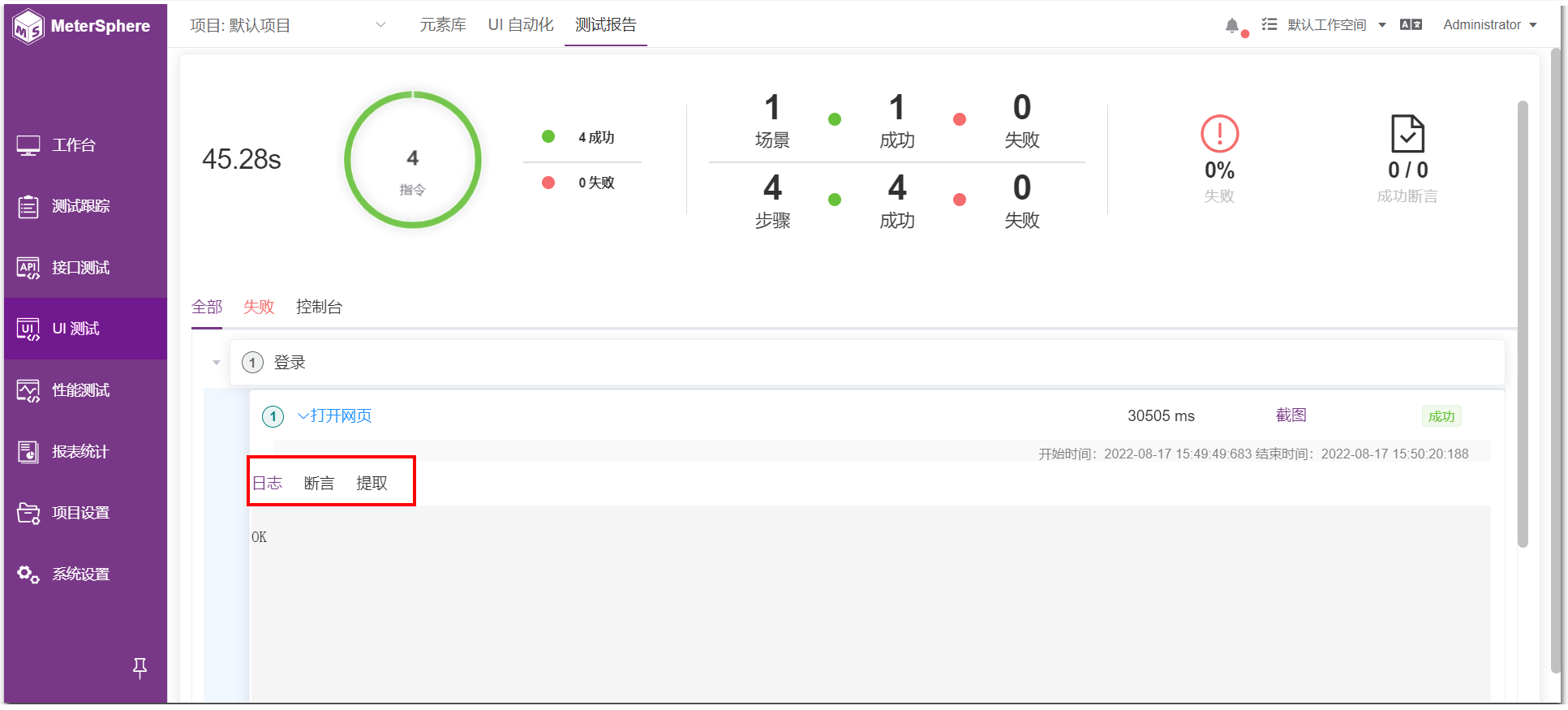This screenshot has width=1568, height=710.
Task: Click the 4 成功 legend entry
Action: pos(578,137)
